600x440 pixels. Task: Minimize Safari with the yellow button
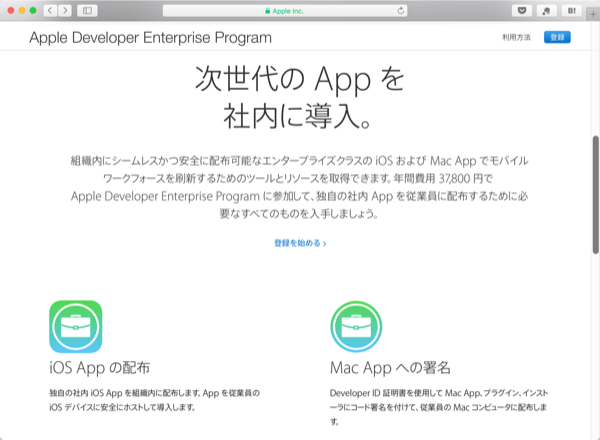[x=22, y=11]
